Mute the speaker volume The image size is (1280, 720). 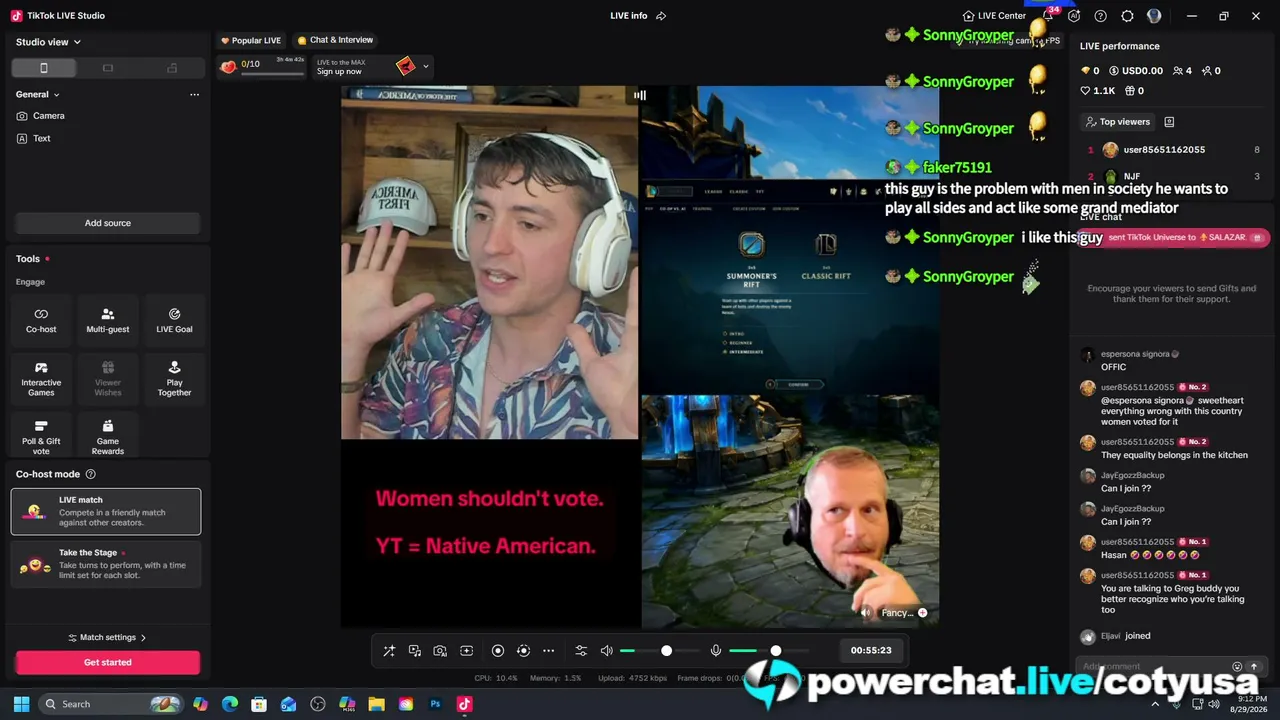(x=606, y=651)
